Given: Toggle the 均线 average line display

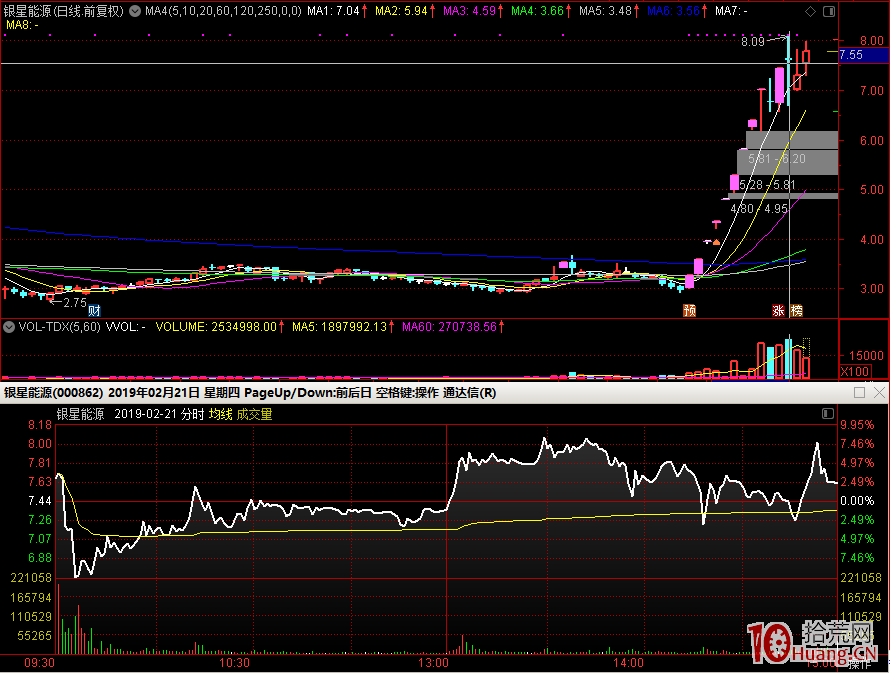Looking at the screenshot, I should tap(220, 414).
